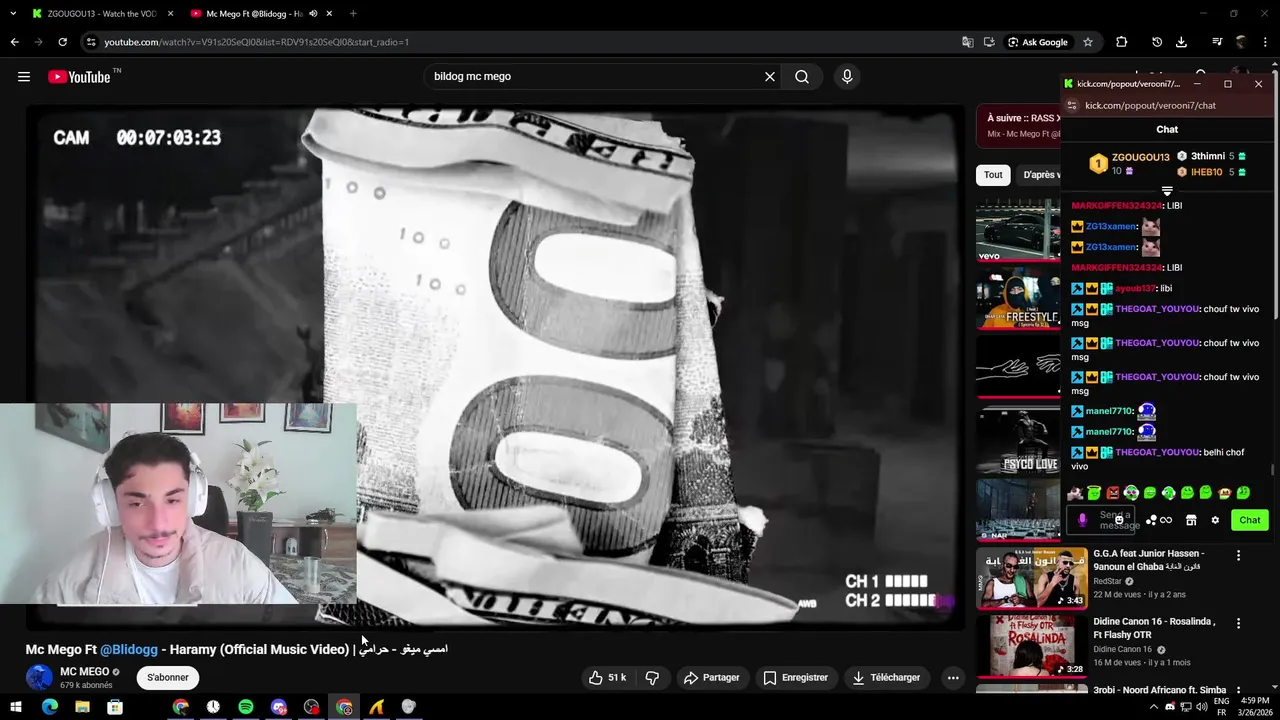
Task: Clear the search text with X
Action: 770,77
